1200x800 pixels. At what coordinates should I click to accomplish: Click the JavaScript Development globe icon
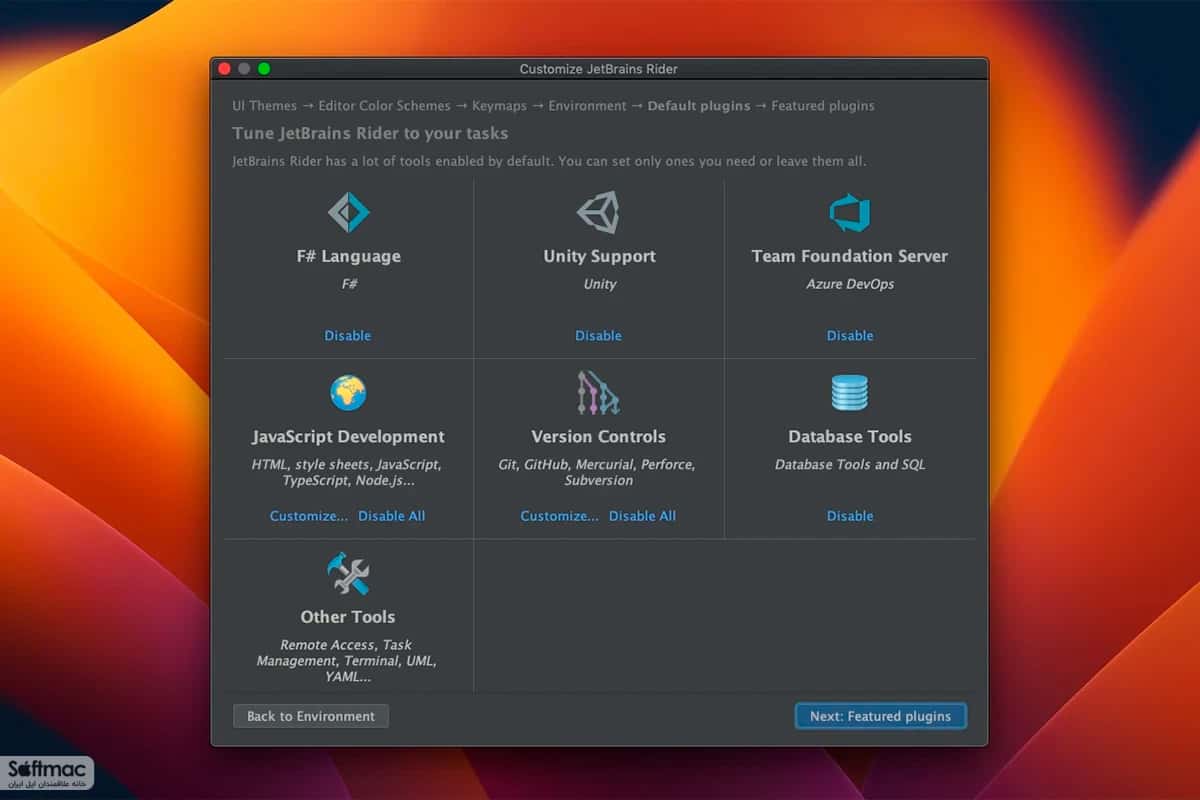coord(348,393)
